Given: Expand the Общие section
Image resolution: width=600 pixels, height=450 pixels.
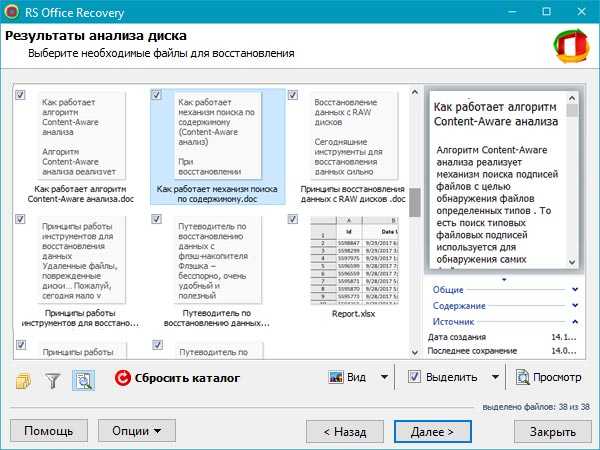Looking at the screenshot, I should (x=575, y=290).
